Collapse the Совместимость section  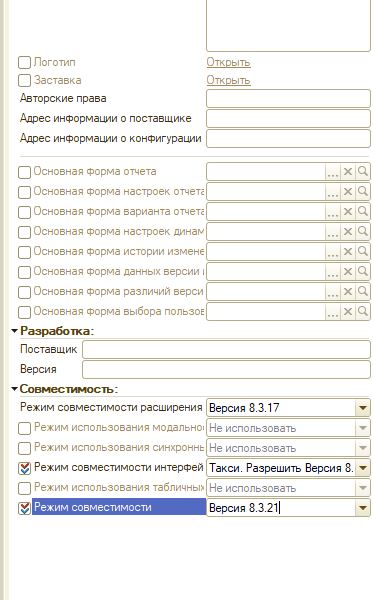click(15, 389)
